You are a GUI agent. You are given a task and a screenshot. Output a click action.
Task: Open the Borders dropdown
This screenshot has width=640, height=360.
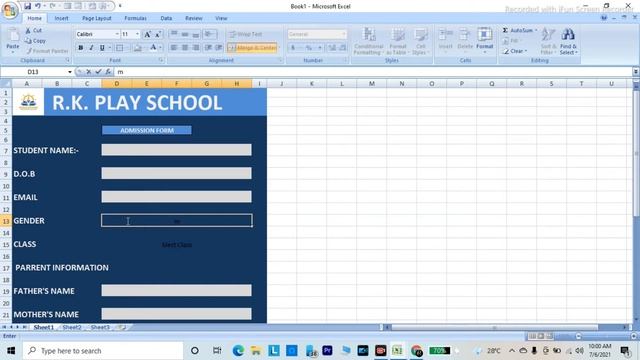[x=127, y=48]
